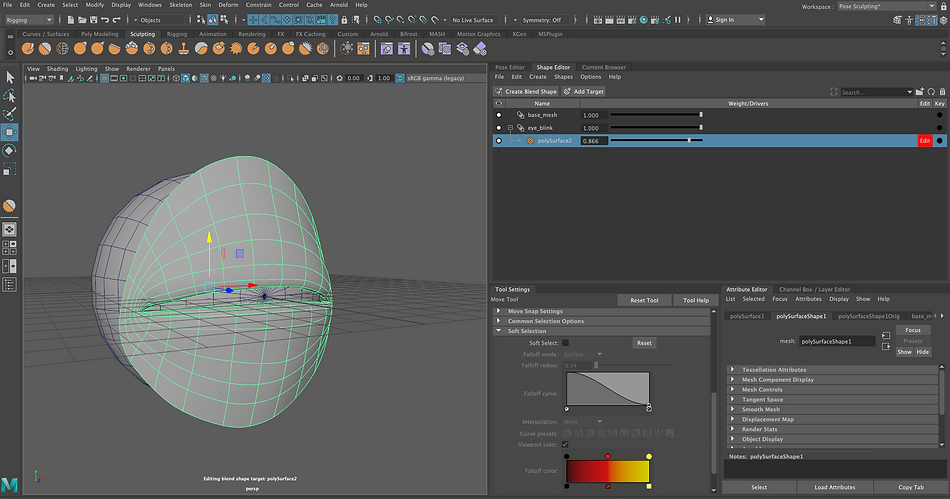
Task: Activate the Move tool in toolbox
Action: [10, 132]
